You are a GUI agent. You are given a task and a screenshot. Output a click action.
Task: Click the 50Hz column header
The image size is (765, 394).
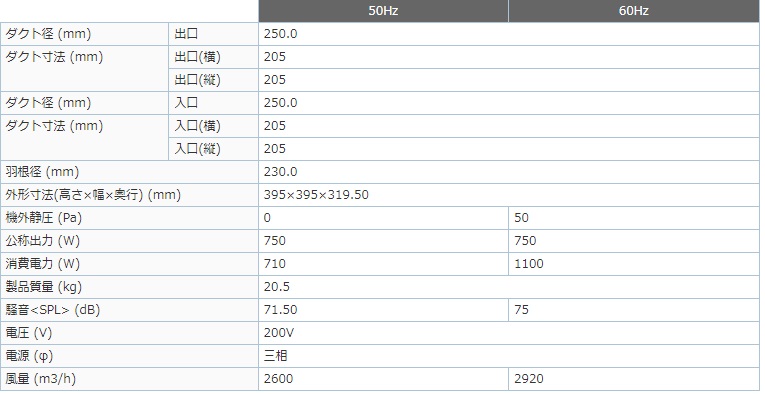tap(383, 11)
